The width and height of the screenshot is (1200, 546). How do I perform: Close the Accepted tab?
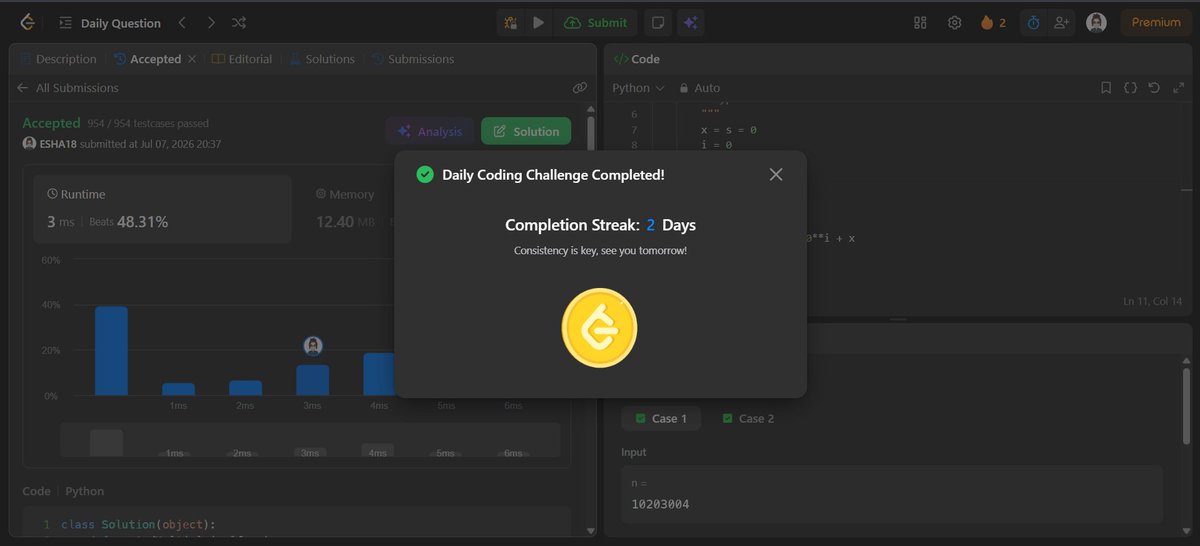pos(191,59)
